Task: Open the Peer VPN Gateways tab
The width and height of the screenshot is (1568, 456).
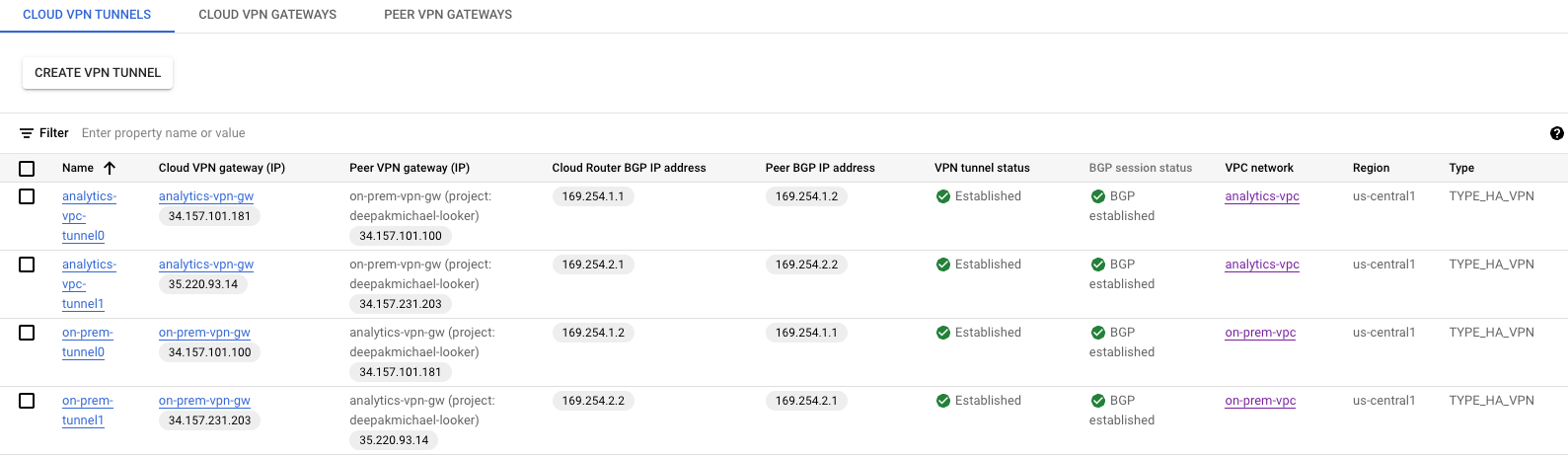Action: 448,15
